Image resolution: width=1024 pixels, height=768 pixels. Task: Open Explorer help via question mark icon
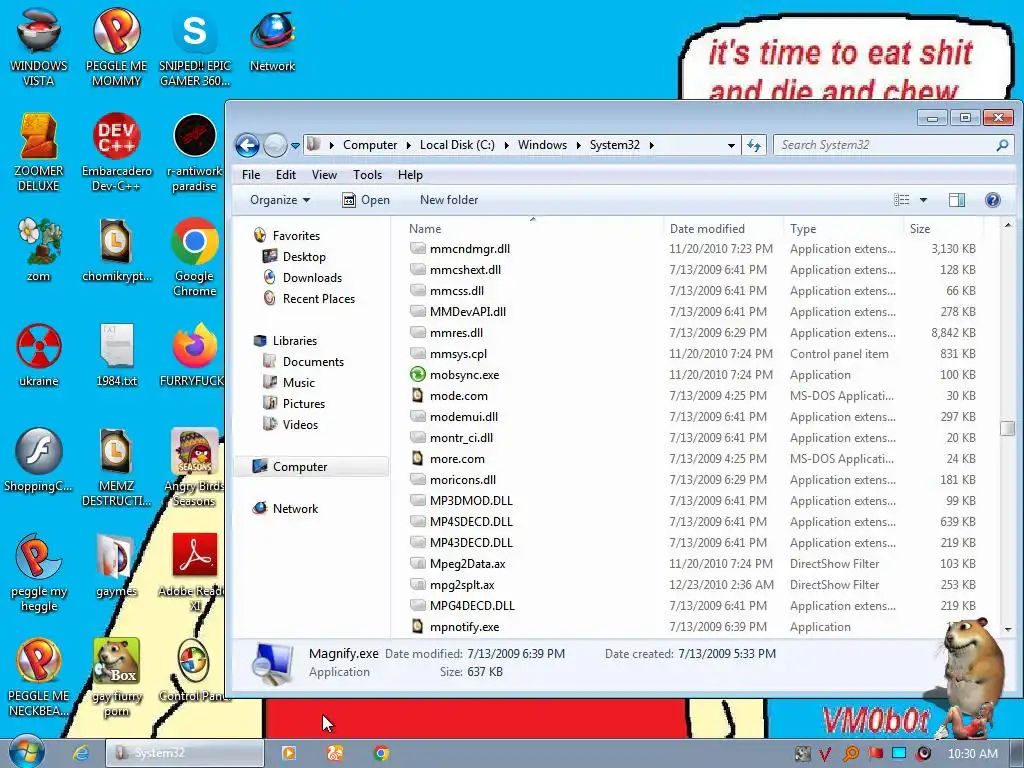(x=993, y=200)
